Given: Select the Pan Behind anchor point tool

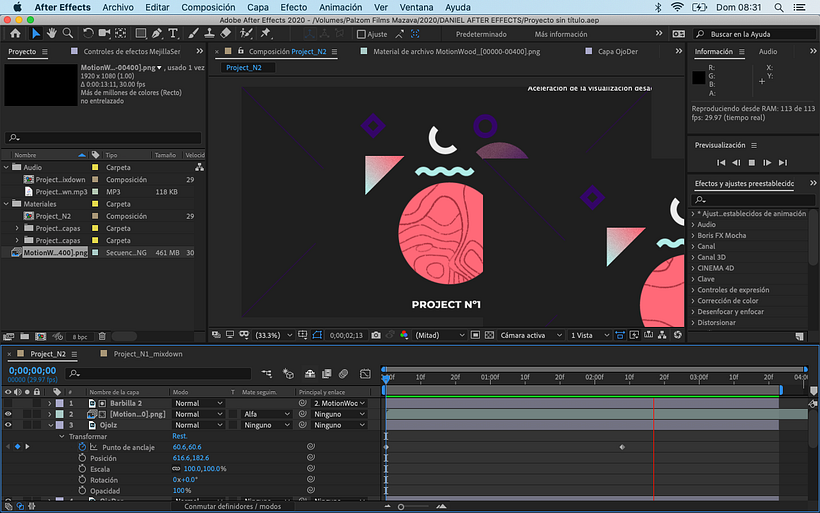Looking at the screenshot, I should 121,33.
